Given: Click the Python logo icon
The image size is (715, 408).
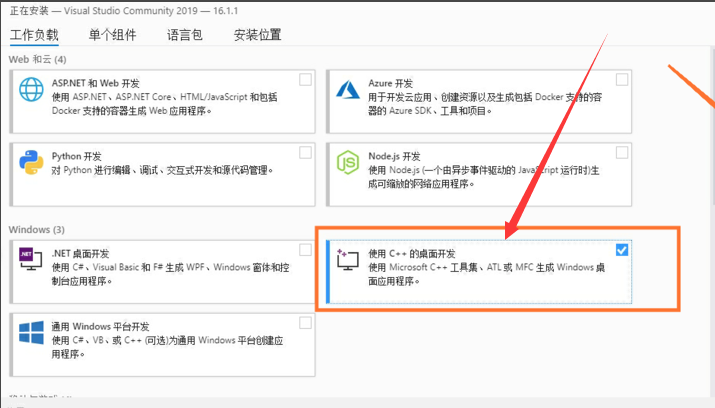Looking at the screenshot, I should 31,162.
